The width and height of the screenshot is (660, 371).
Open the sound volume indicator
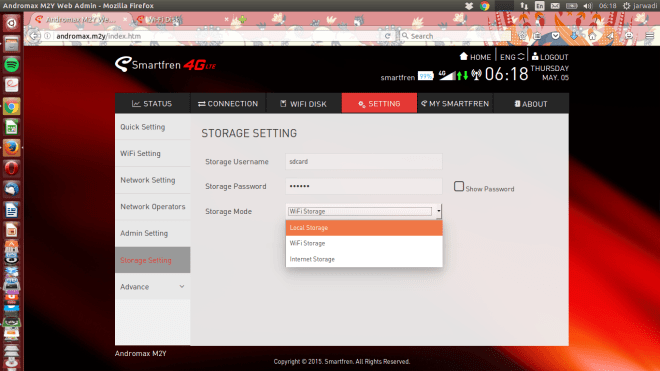click(588, 6)
